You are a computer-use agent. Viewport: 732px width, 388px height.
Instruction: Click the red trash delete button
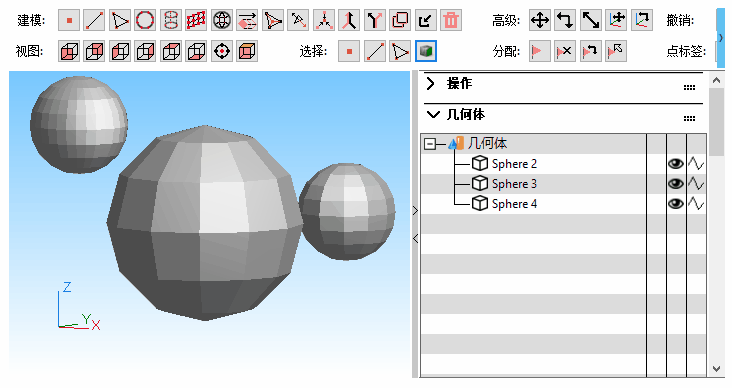(450, 21)
